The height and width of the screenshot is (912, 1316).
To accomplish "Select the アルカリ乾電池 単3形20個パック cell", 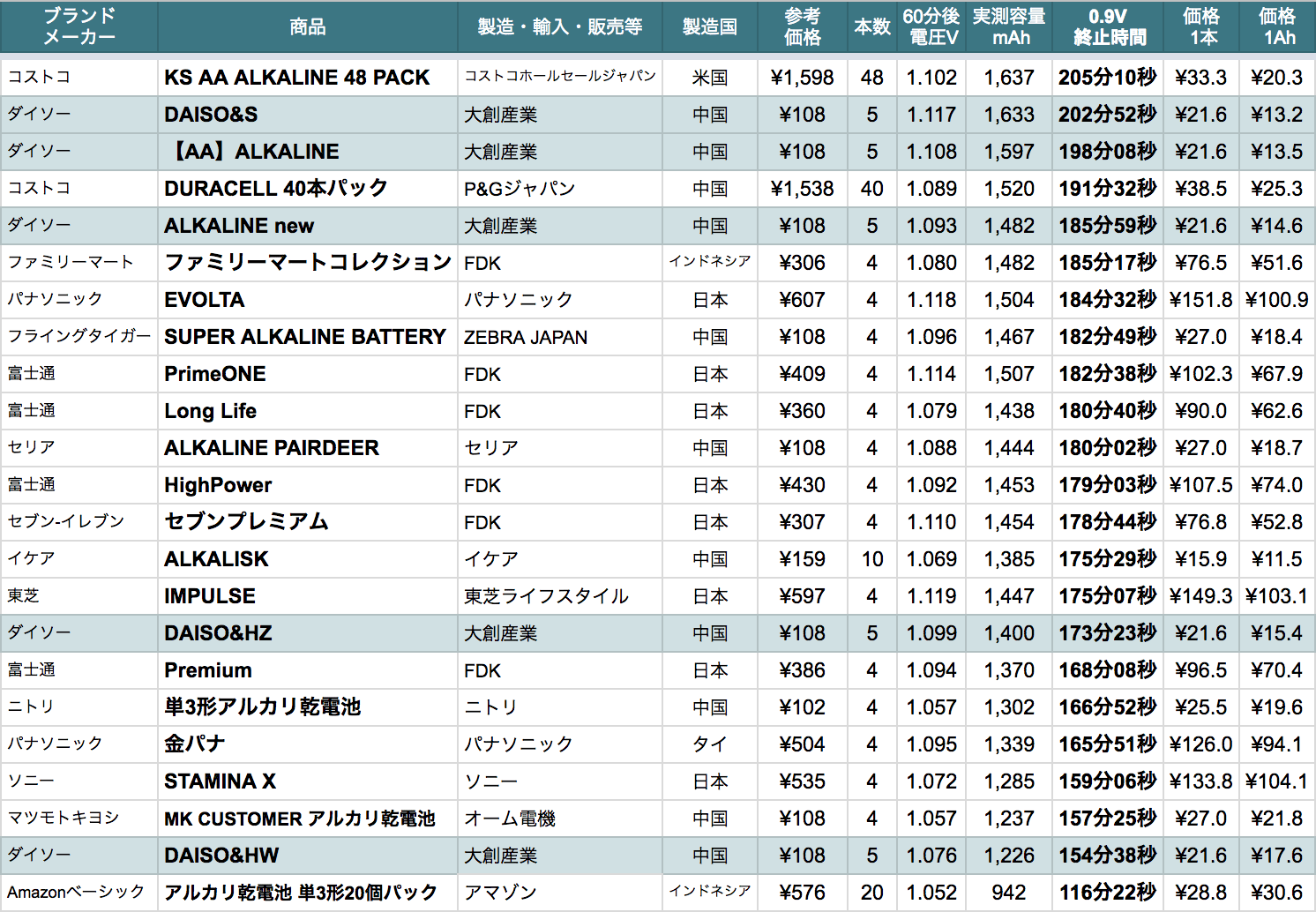I will 308,893.
